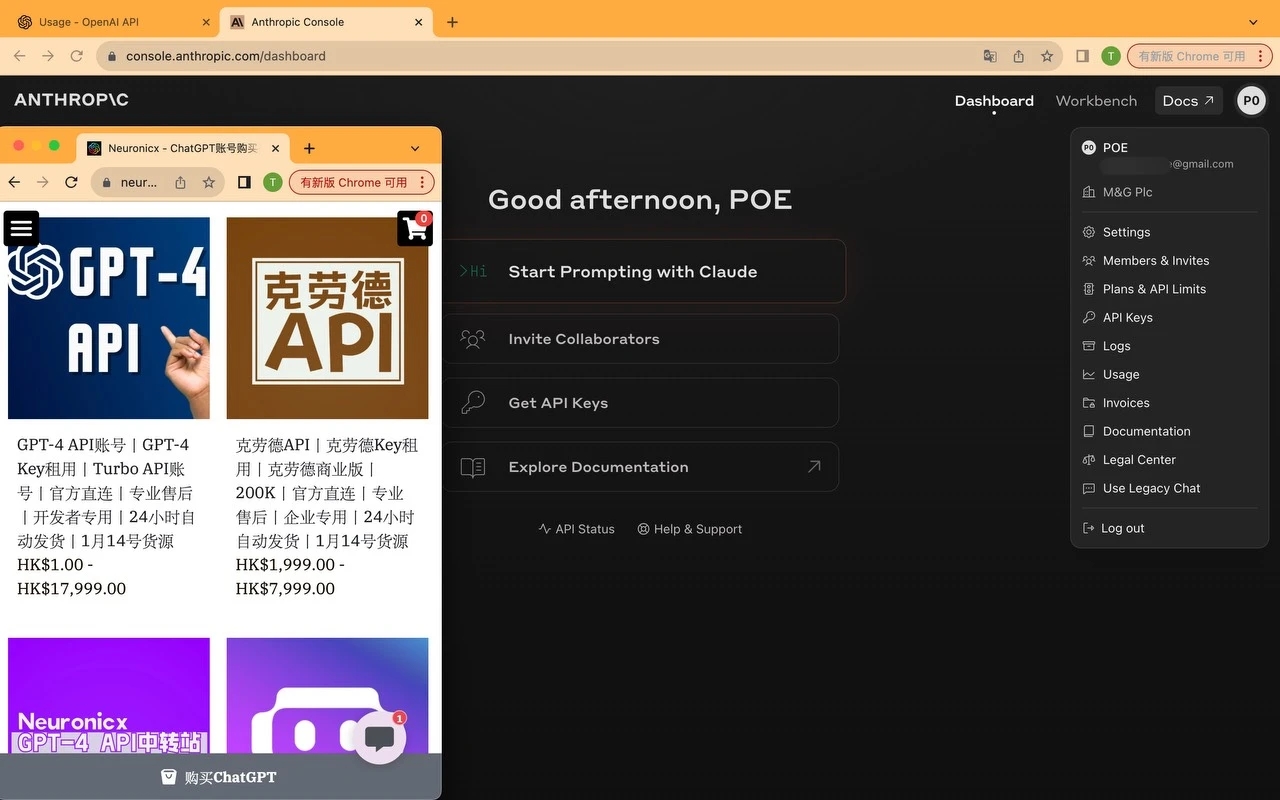Click share icon in console address bar
1280x800 pixels.
click(x=1018, y=56)
